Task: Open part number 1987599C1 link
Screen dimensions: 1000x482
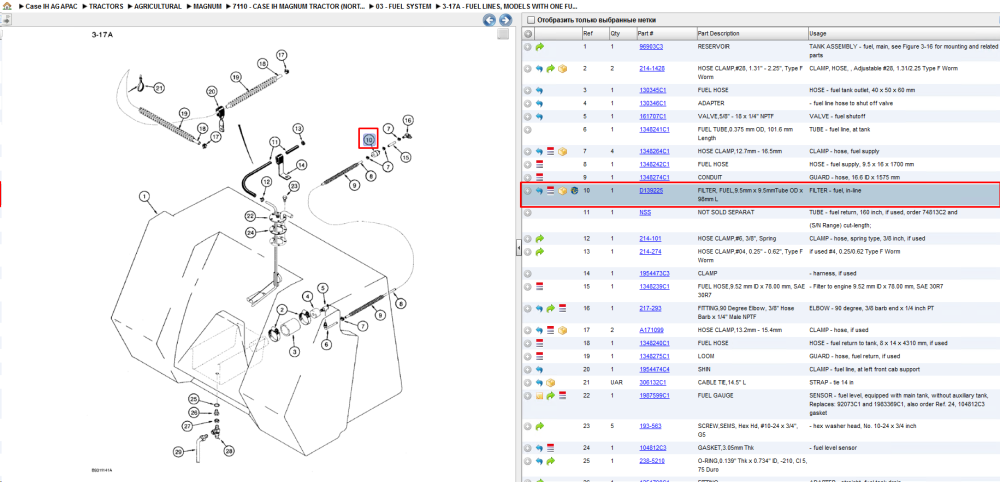Action: coord(653,395)
